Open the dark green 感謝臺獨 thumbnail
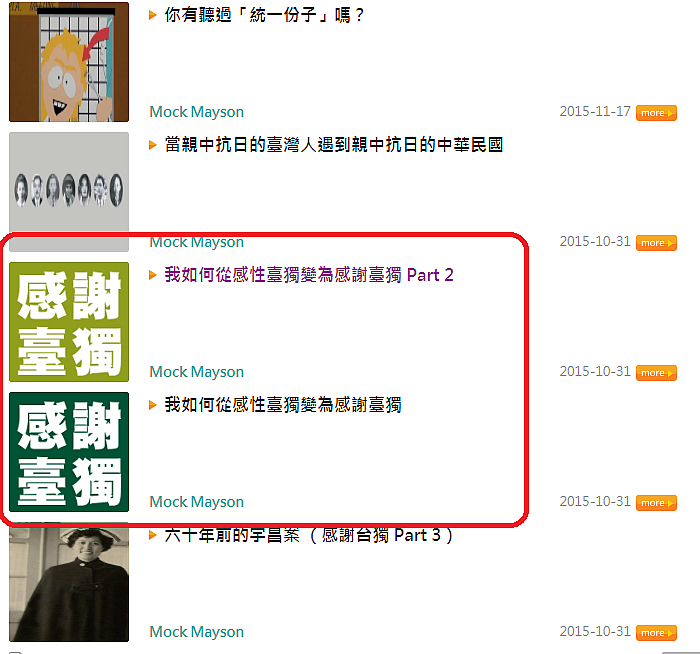700x654 pixels. [69, 452]
